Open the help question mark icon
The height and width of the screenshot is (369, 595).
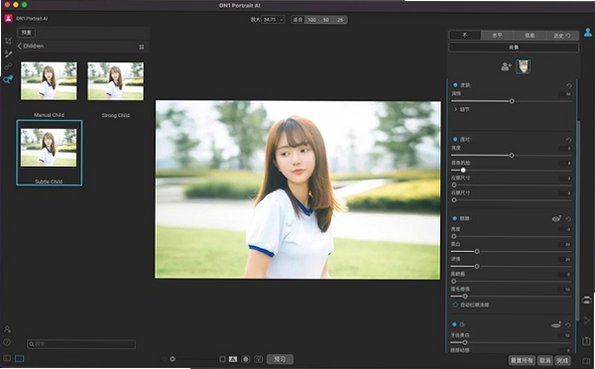pyautogui.click(x=7, y=342)
